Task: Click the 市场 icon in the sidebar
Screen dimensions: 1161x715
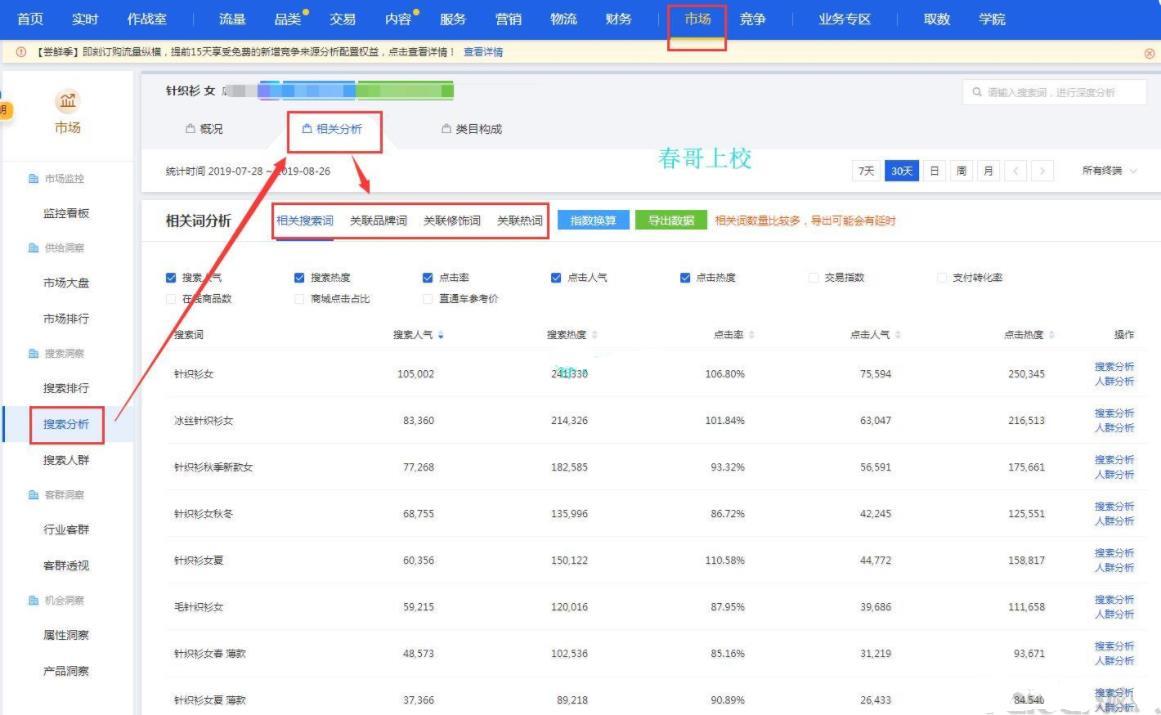Action: pos(67,102)
